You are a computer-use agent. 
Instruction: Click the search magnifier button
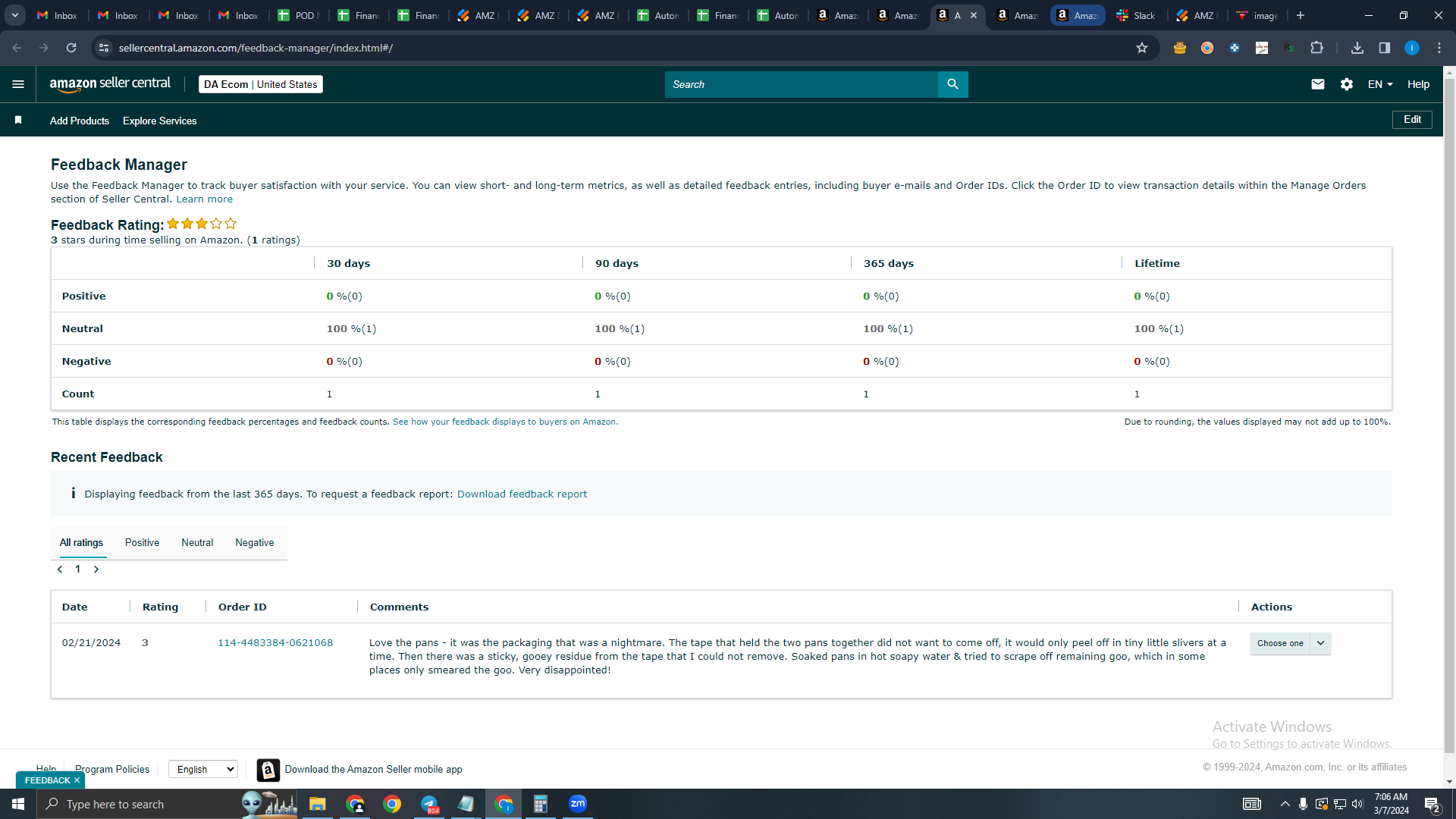click(952, 84)
